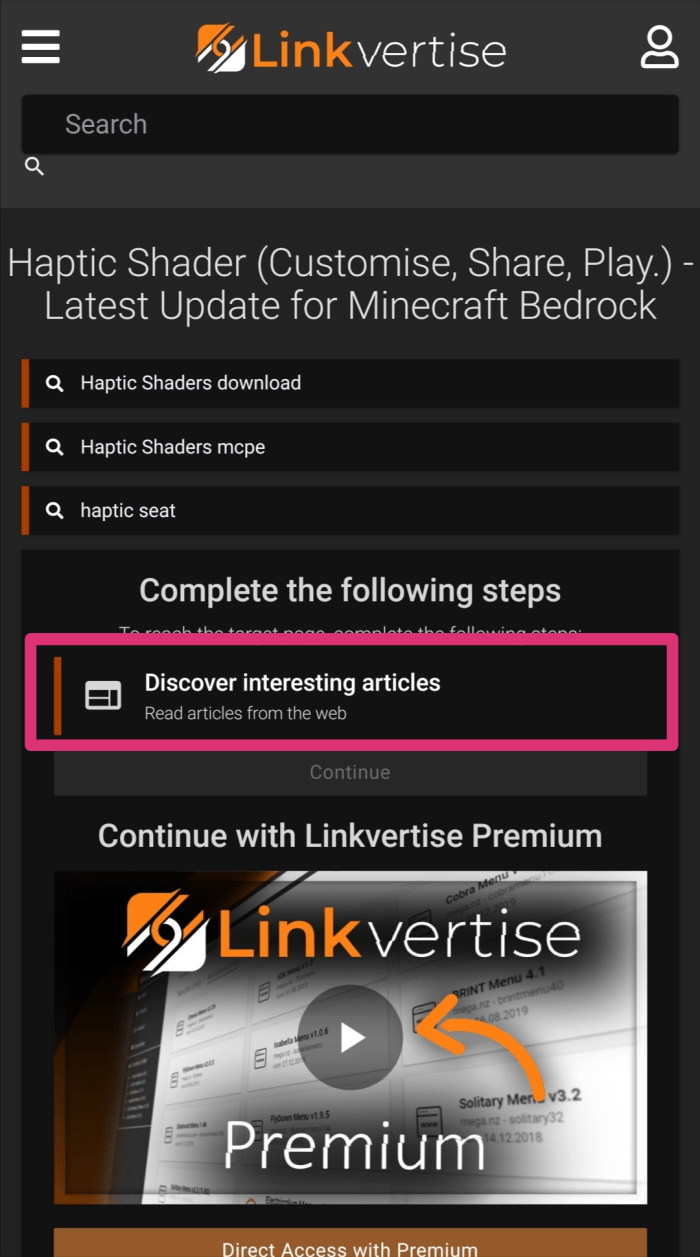Open Discover interesting articles step
Image resolution: width=700 pixels, height=1257 pixels.
350,696
